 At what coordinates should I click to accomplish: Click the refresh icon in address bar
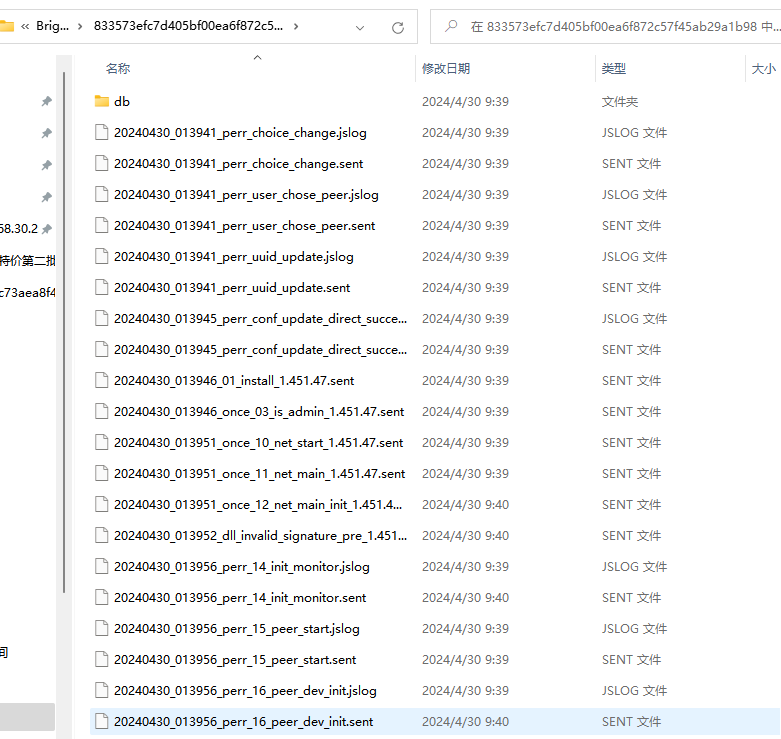tap(397, 27)
